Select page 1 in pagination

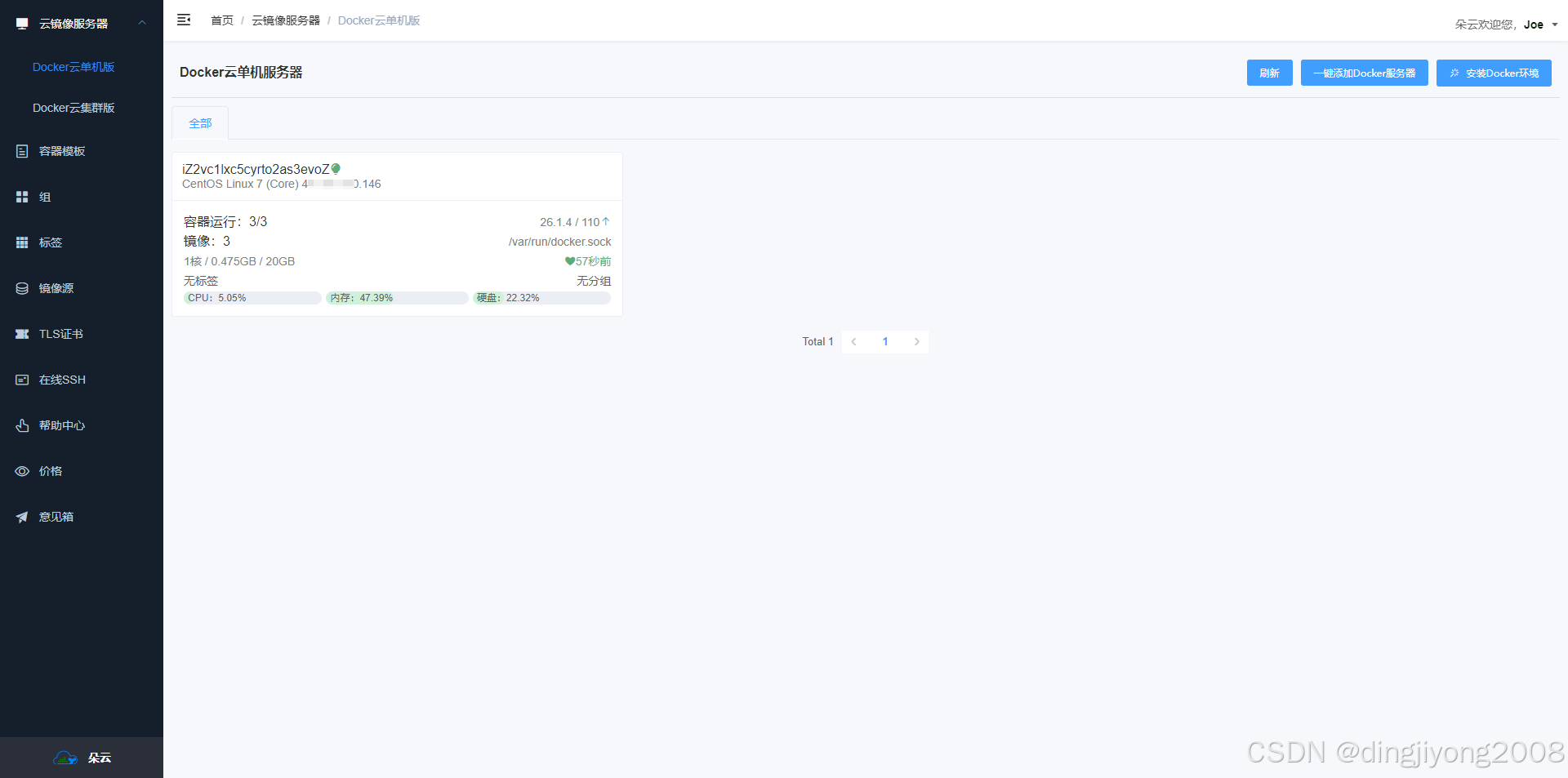point(885,341)
